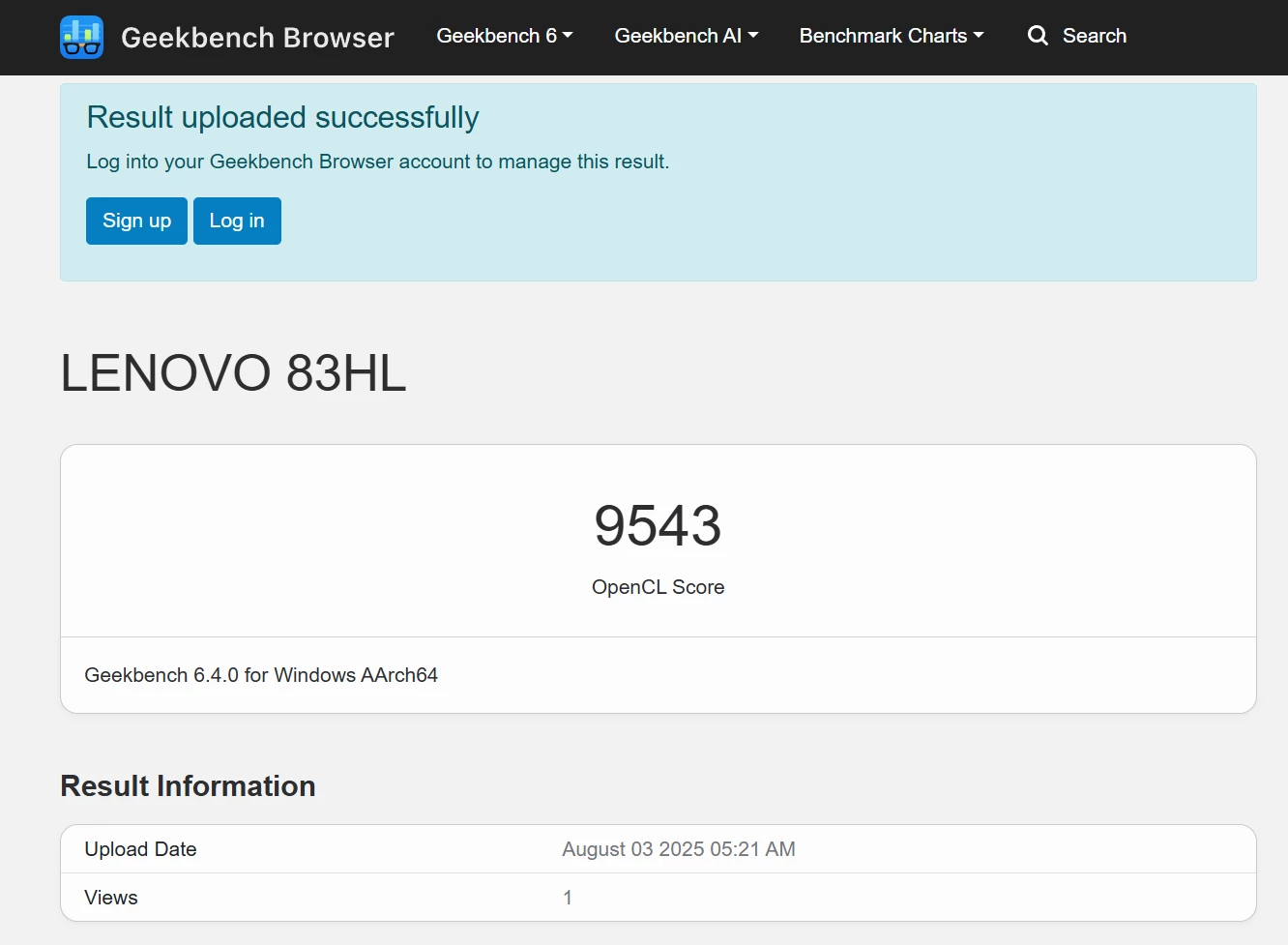Click the August 03 2025 05:21 AM value

(679, 849)
